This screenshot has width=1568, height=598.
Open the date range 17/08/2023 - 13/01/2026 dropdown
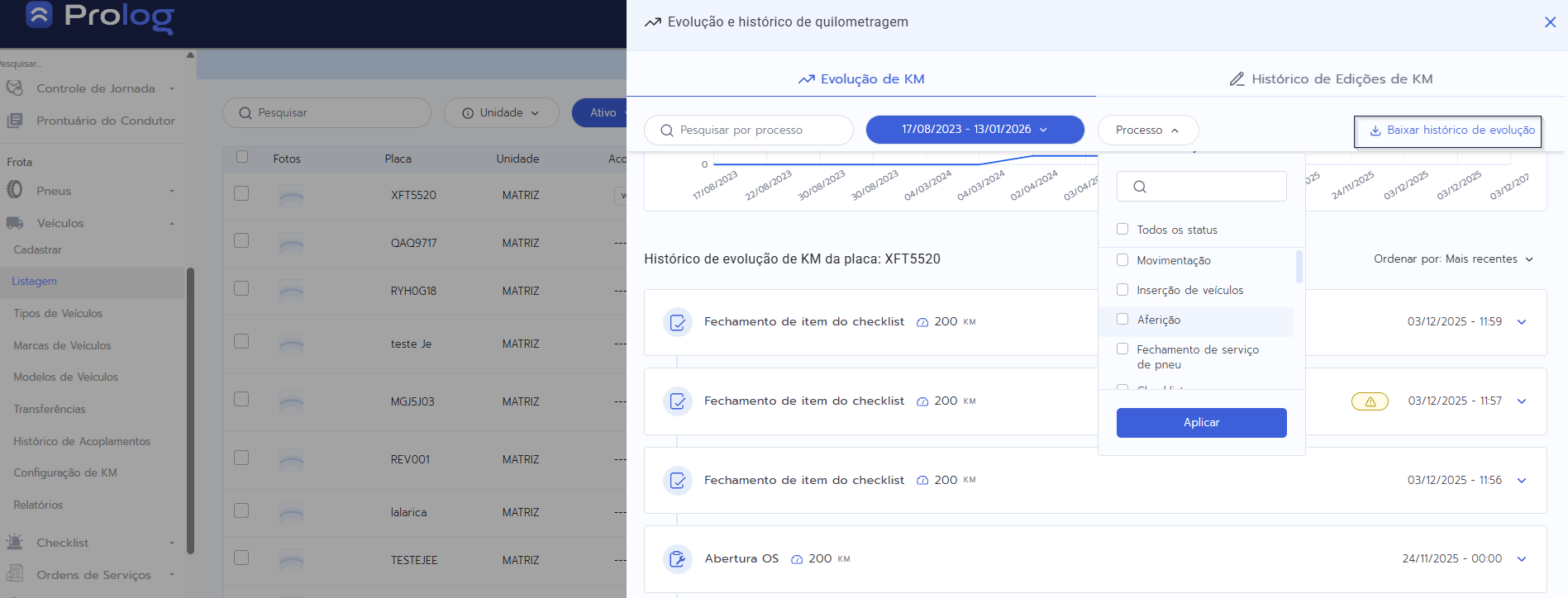[975, 130]
